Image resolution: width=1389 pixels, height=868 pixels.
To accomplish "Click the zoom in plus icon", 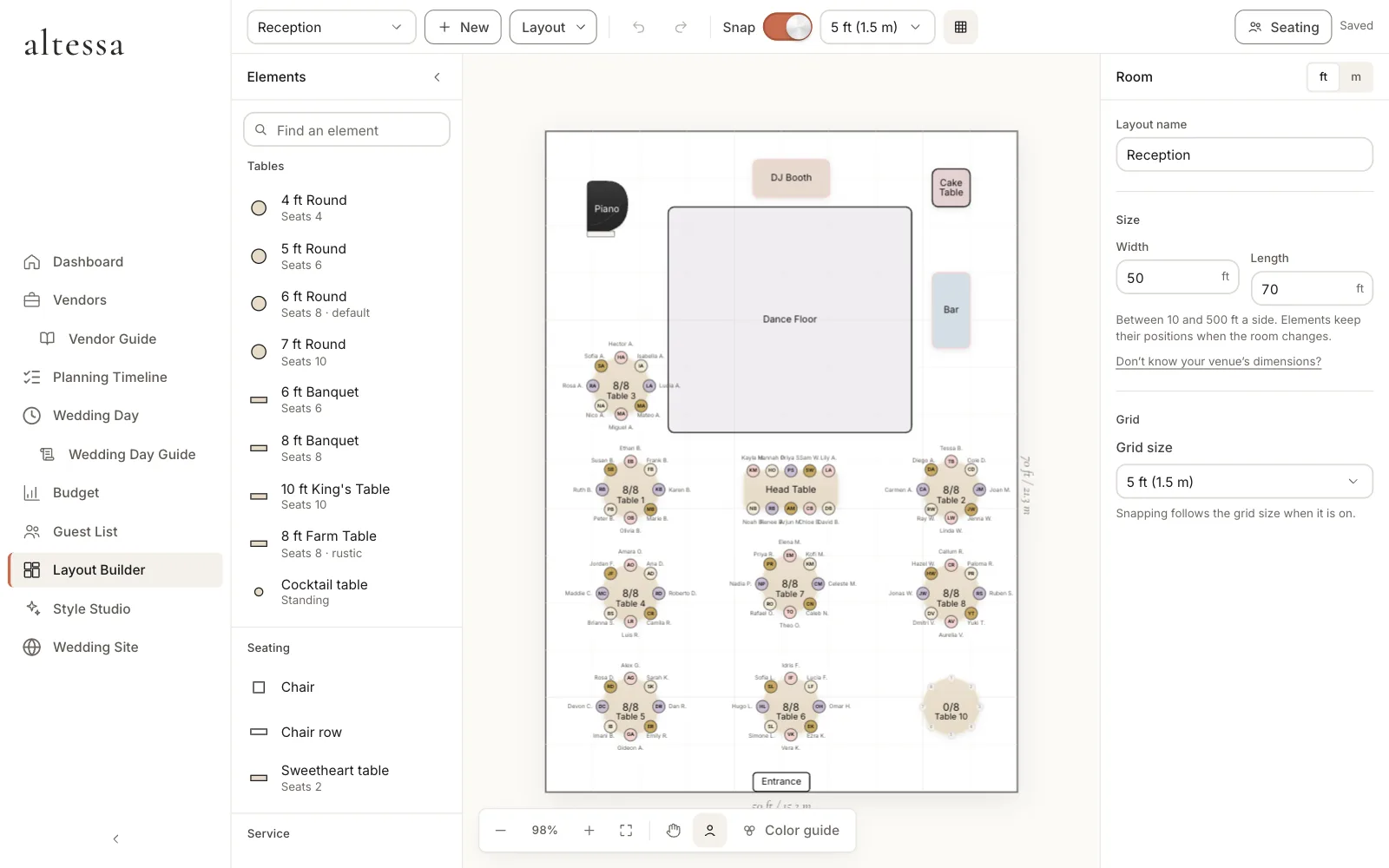I will click(x=589, y=831).
